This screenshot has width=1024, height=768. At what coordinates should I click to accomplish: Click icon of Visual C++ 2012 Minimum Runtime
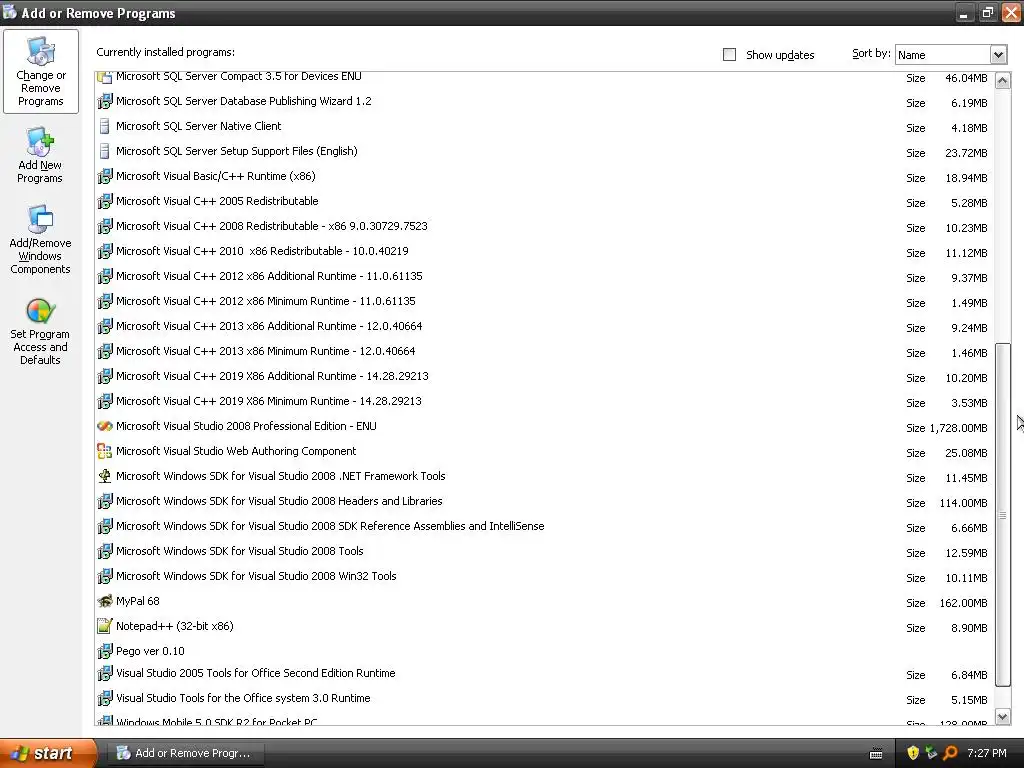click(x=104, y=301)
